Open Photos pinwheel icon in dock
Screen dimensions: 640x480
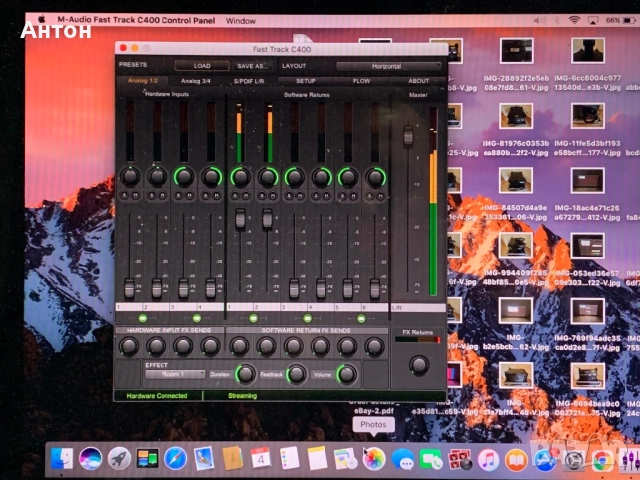coord(374,459)
